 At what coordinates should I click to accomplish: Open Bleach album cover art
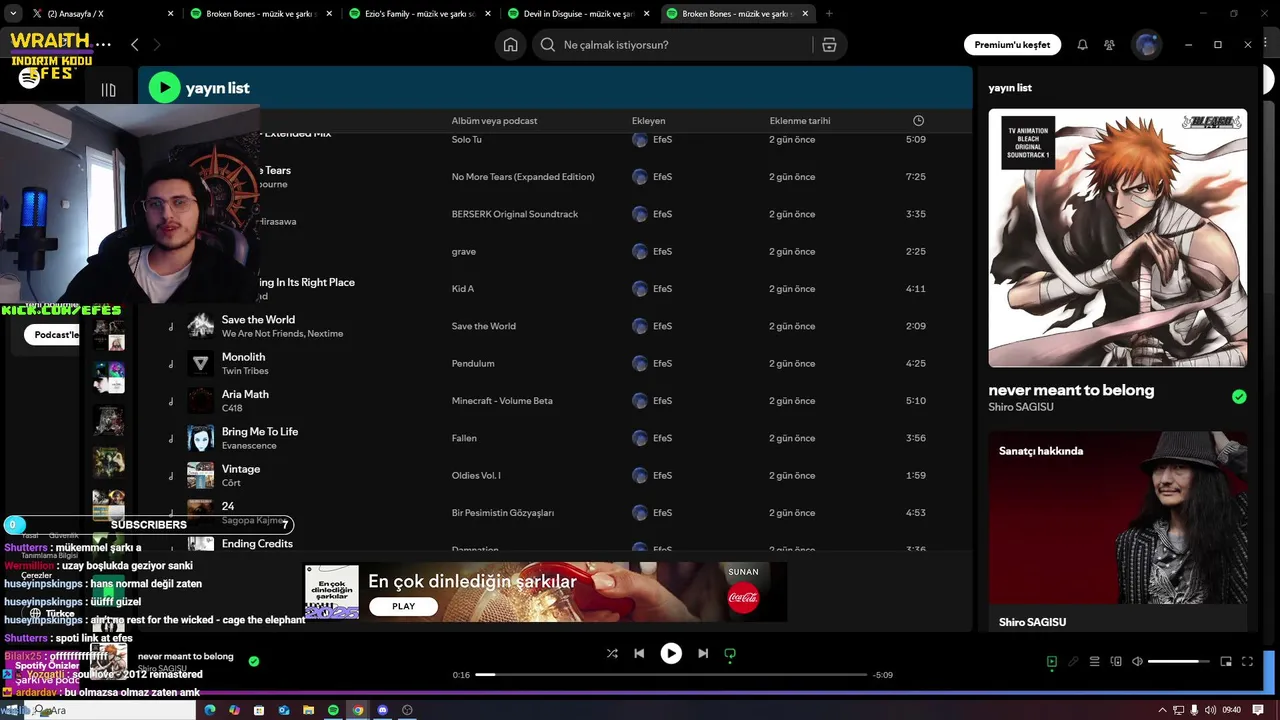pyautogui.click(x=1117, y=238)
